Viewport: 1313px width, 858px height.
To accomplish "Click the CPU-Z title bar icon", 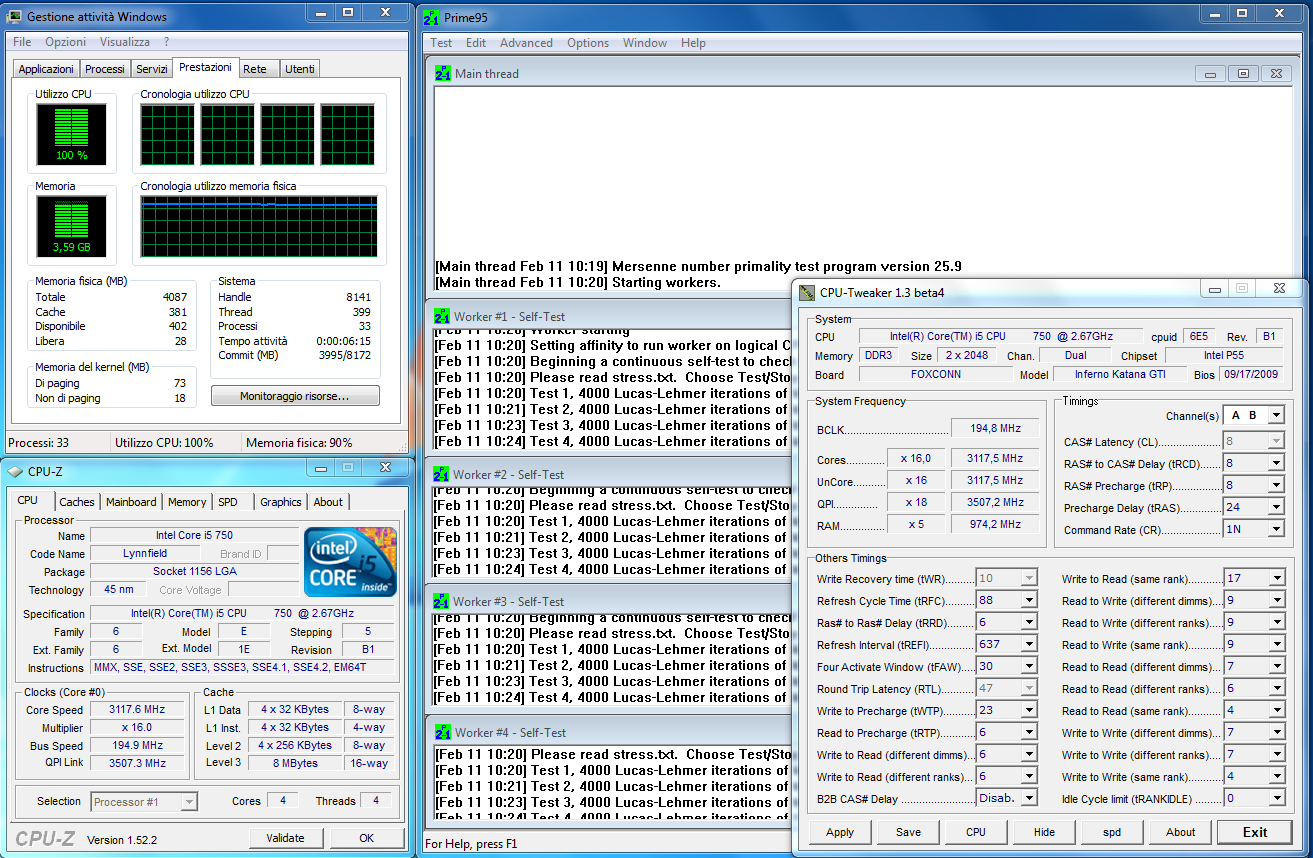I will coord(15,471).
